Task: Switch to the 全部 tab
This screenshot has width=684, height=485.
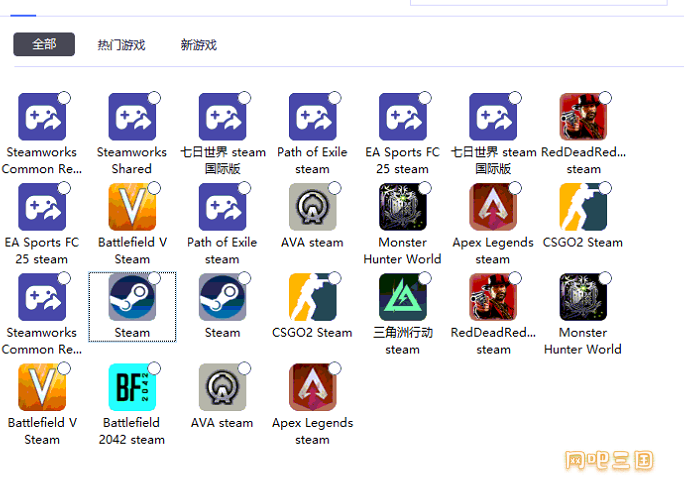Action: 44,44
